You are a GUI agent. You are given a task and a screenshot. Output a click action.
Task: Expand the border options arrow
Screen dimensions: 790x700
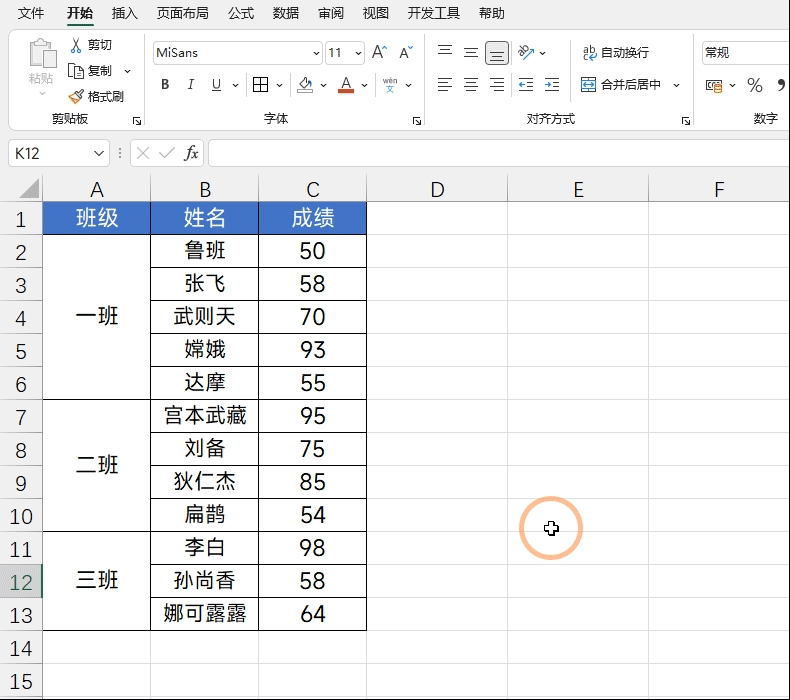tap(280, 85)
